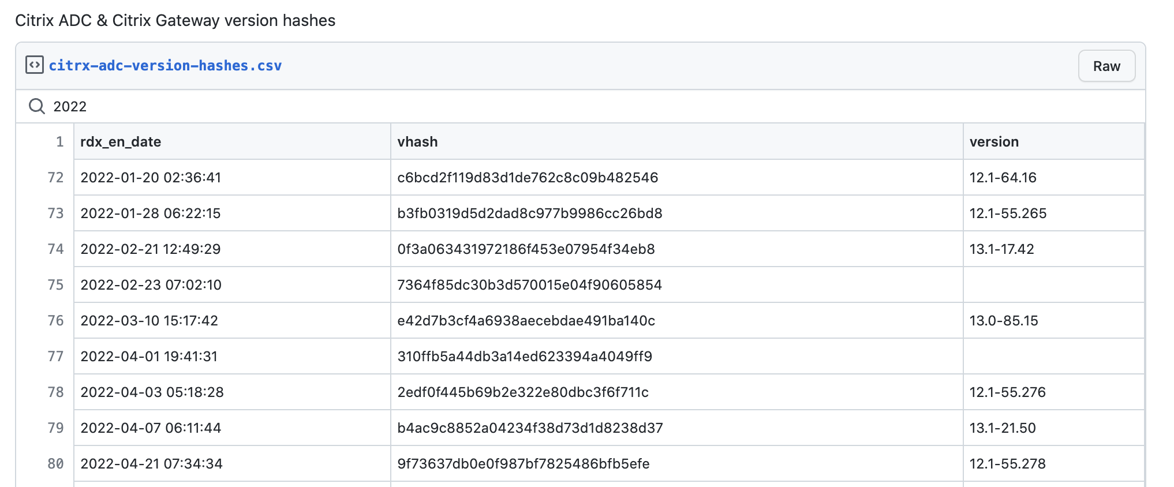Click line number 75
The width and height of the screenshot is (1174, 487).
click(x=56, y=285)
